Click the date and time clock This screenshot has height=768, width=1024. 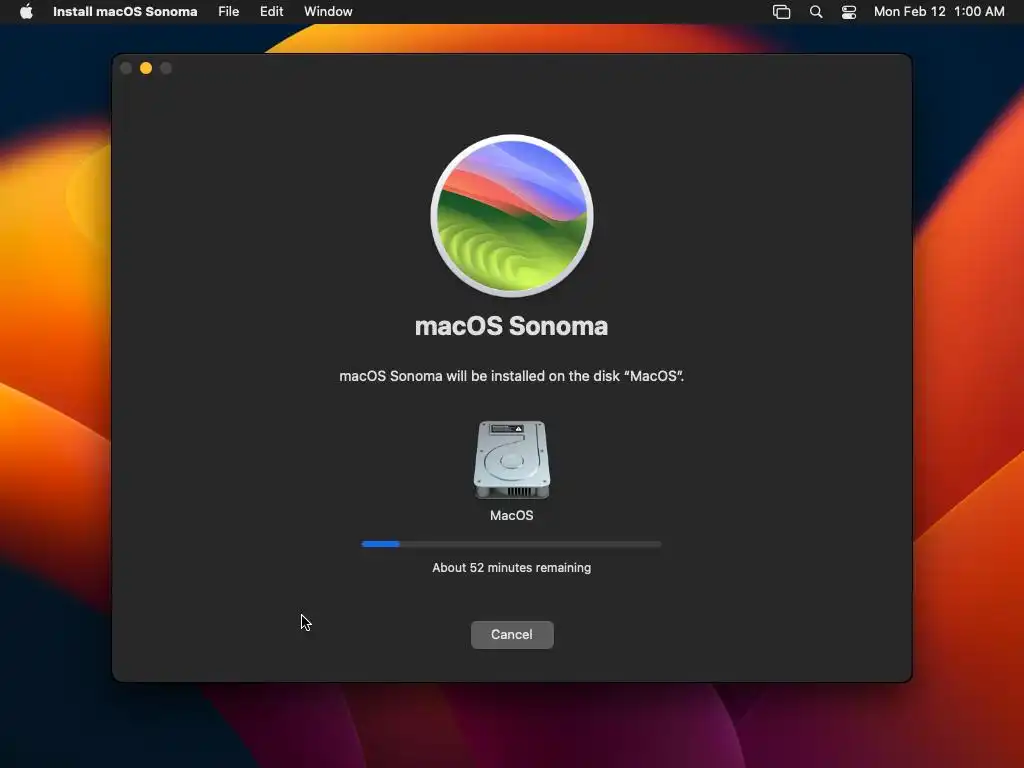click(938, 12)
